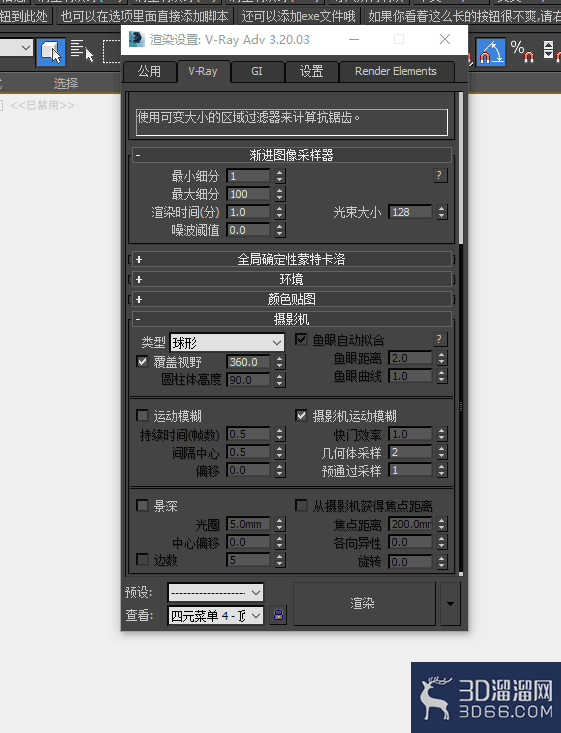
Task: Click the progressive sampler help button
Action: [x=439, y=176]
